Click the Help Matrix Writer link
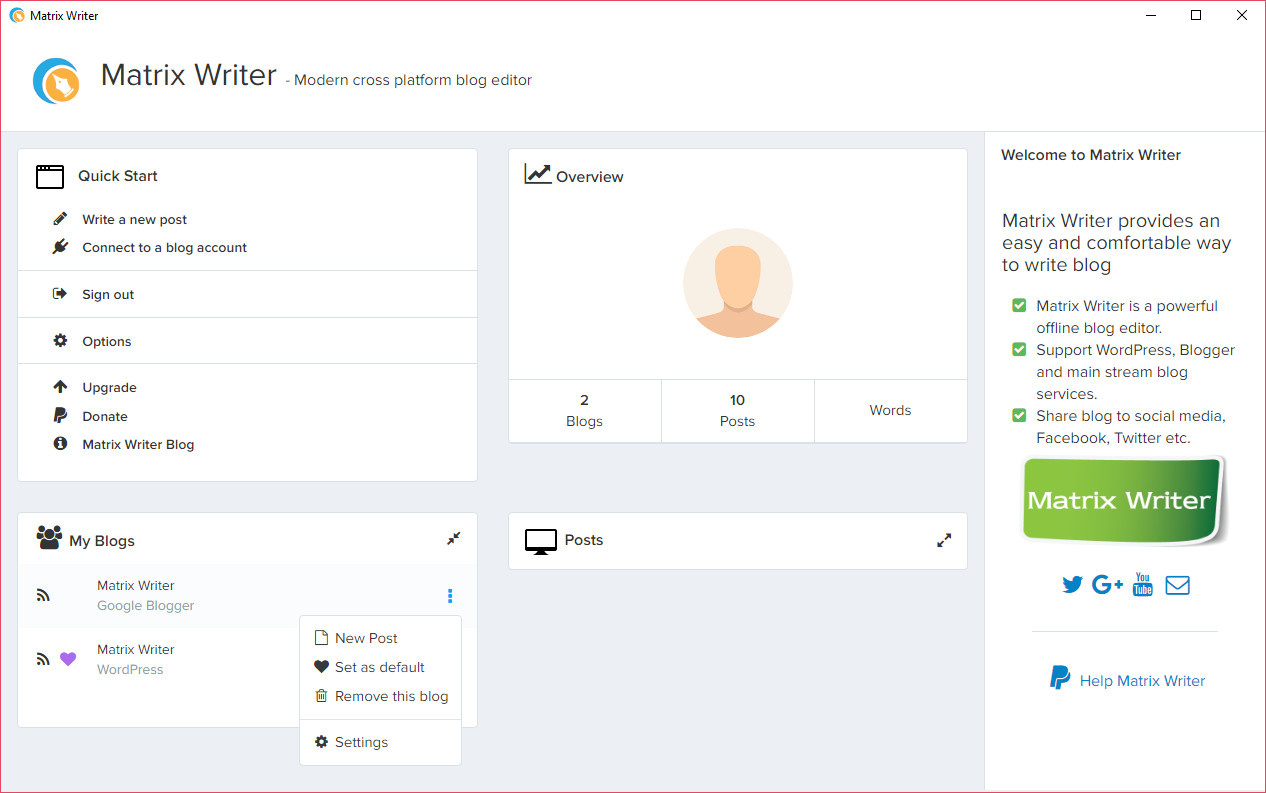 1142,681
